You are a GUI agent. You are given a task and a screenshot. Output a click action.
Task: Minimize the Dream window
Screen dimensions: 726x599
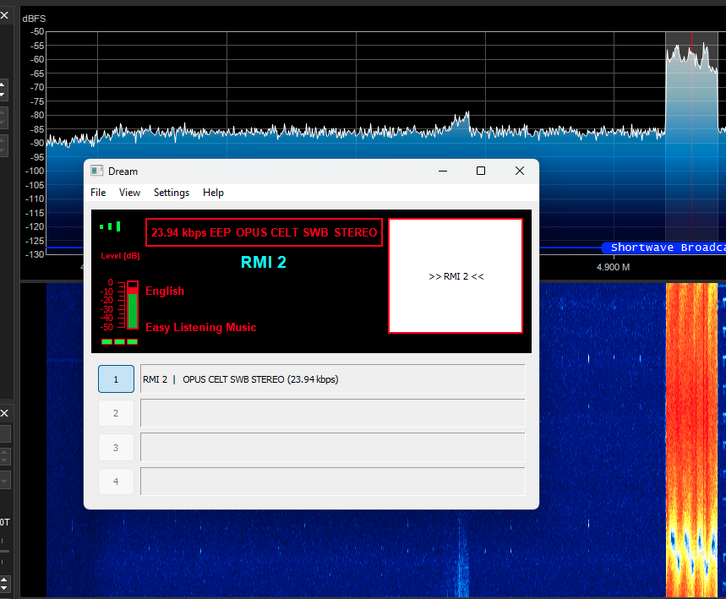tap(443, 171)
